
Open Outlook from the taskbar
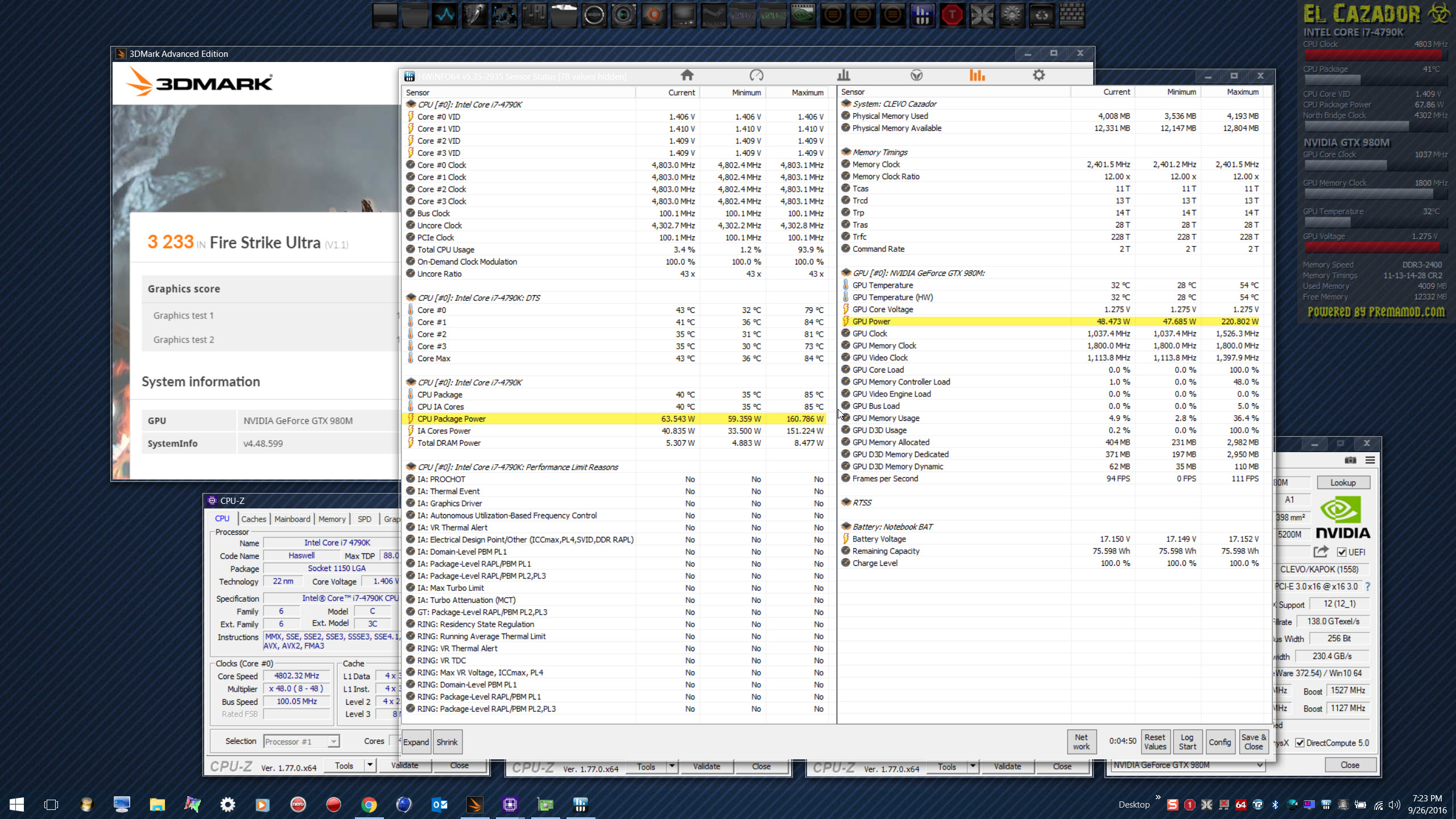point(440,804)
